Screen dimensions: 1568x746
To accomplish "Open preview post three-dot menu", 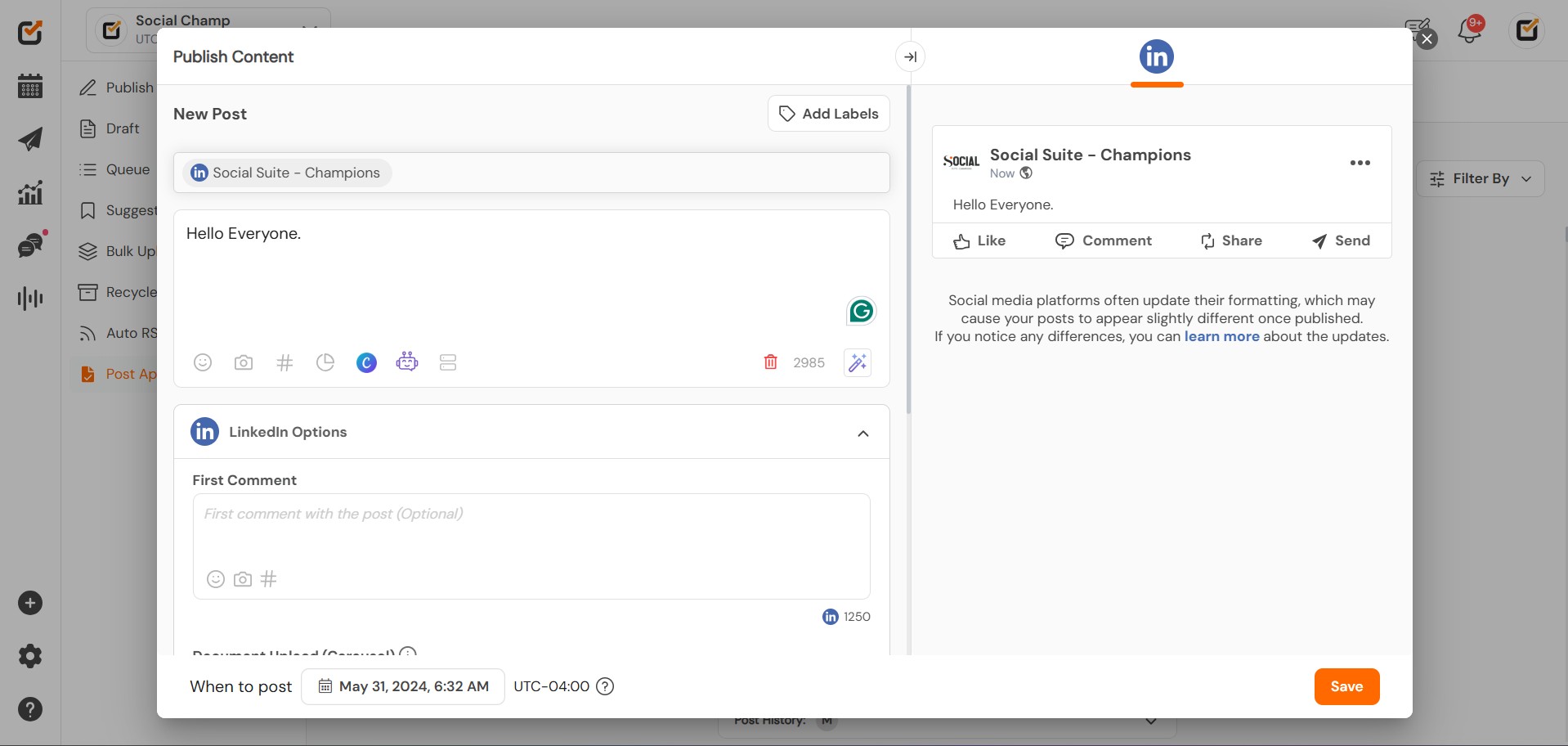I will [x=1360, y=163].
